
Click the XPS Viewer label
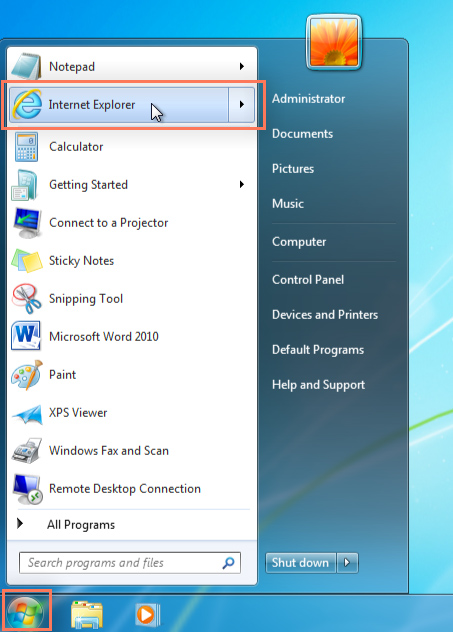[x=78, y=413]
